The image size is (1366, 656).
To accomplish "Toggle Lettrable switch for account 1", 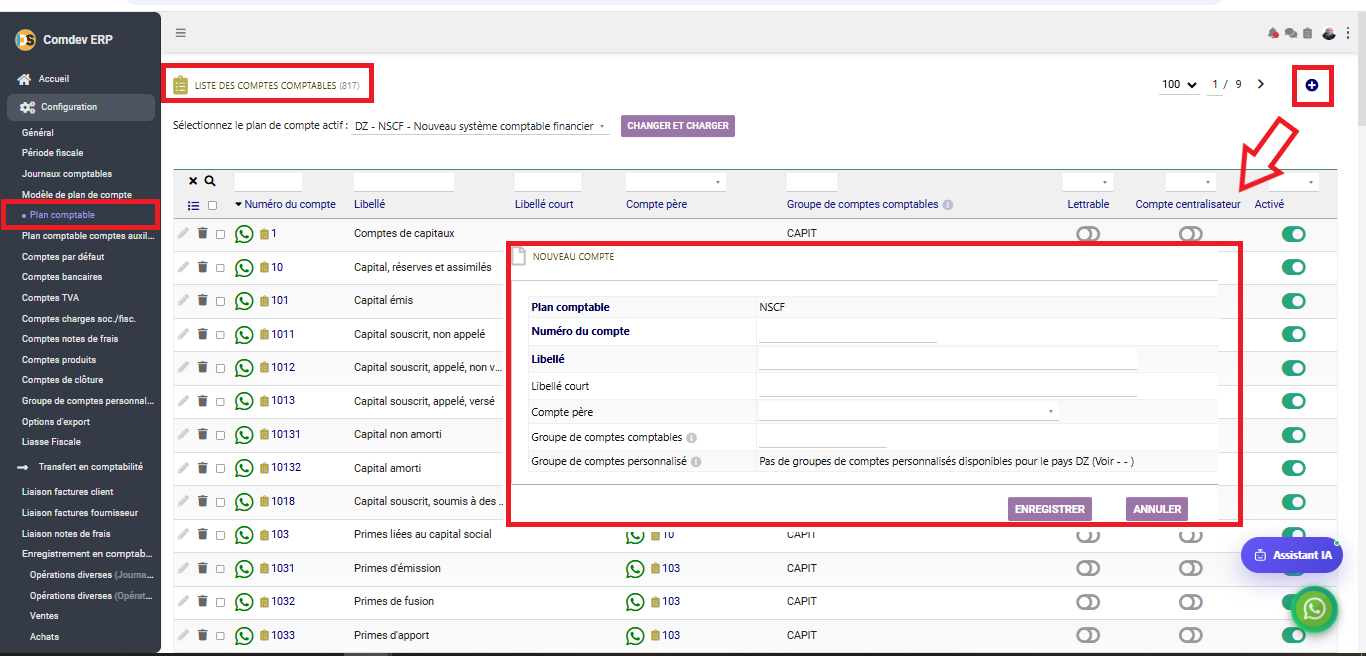I will [x=1087, y=233].
